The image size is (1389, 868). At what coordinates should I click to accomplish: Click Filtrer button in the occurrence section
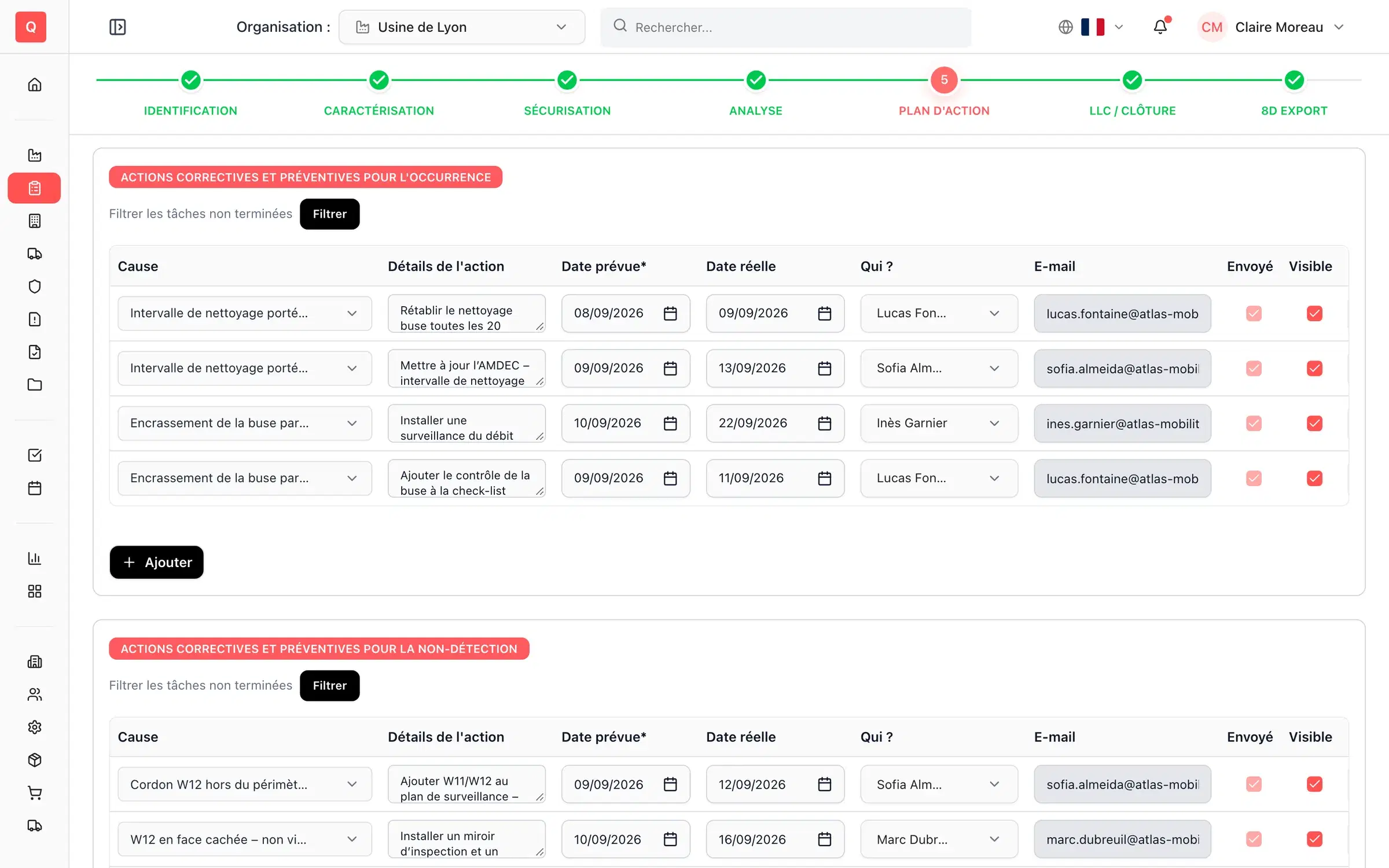(x=330, y=214)
